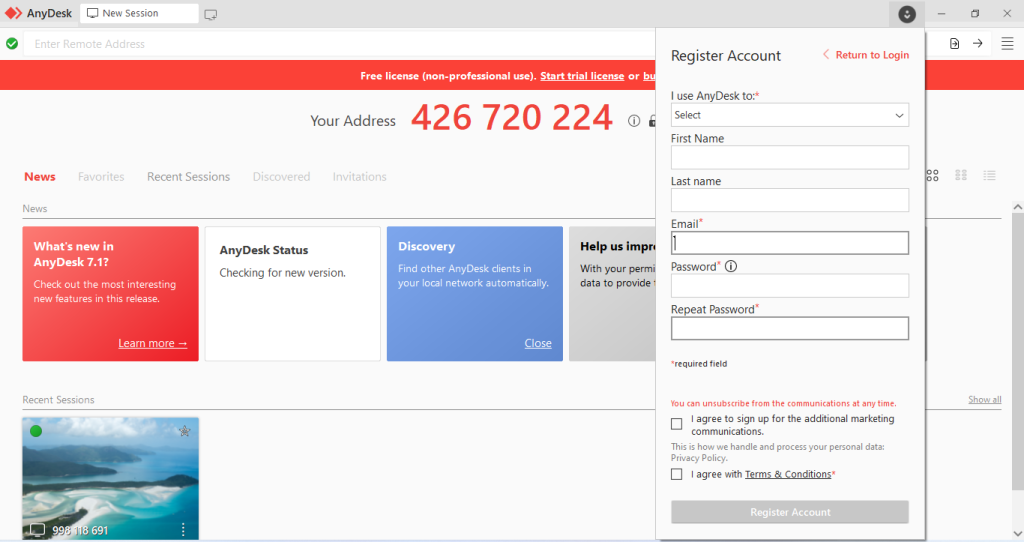
Task: Focus the First Name field
Action: coord(790,157)
